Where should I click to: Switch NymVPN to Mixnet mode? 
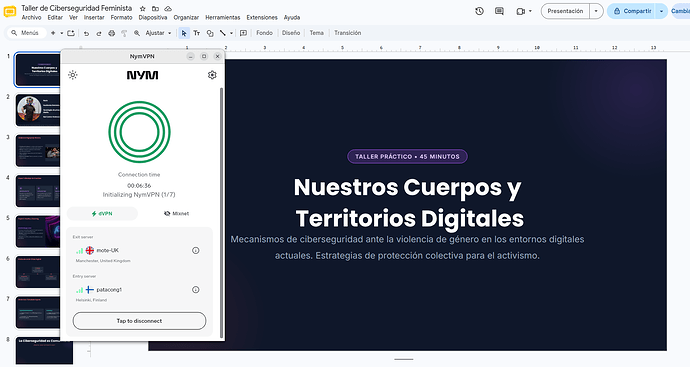176,213
